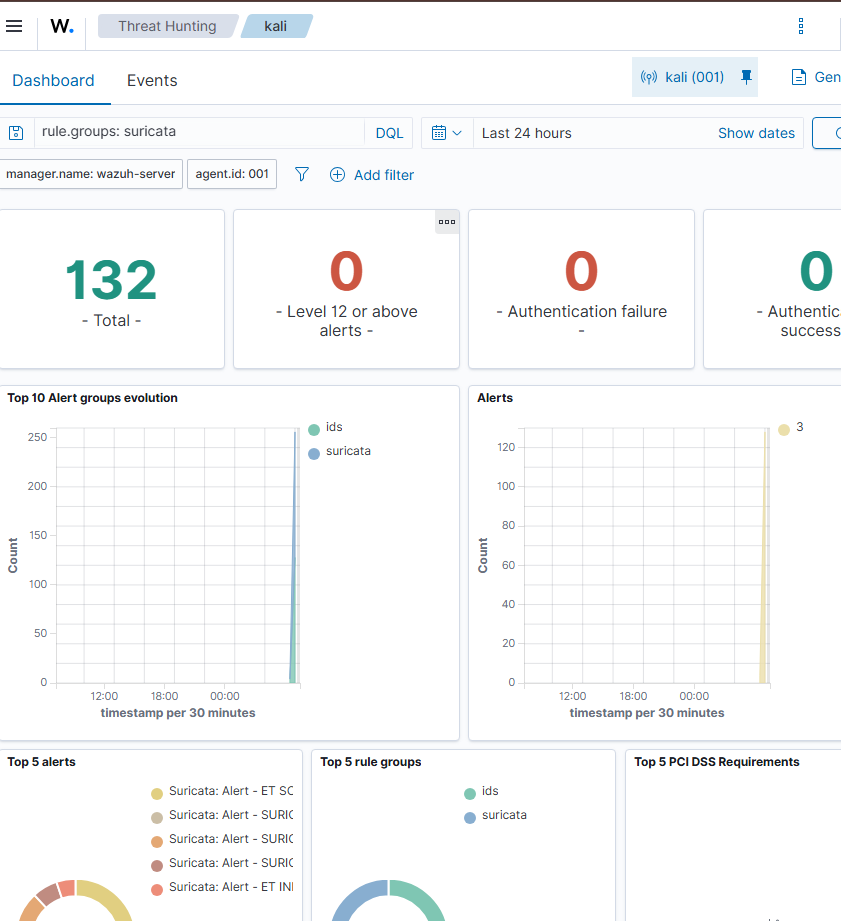
Task: Switch to the Events tab
Action: 152,80
